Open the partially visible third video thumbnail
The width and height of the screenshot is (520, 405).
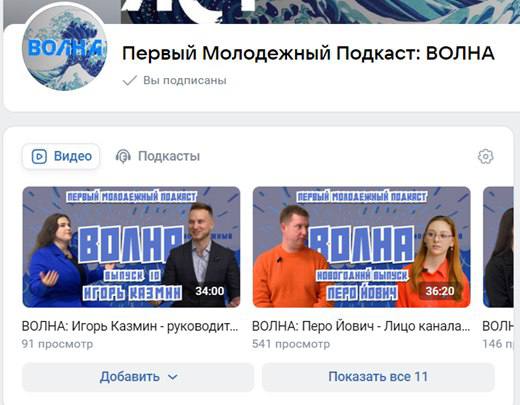(x=498, y=247)
